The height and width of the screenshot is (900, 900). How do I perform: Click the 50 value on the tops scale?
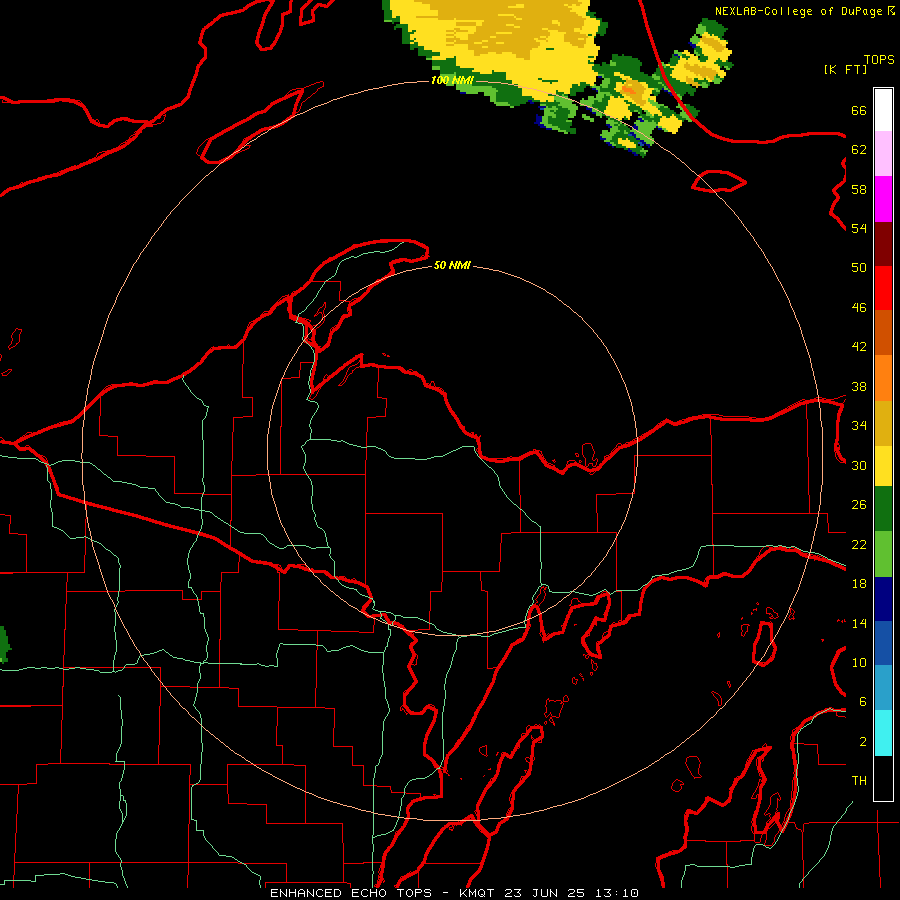859,267
